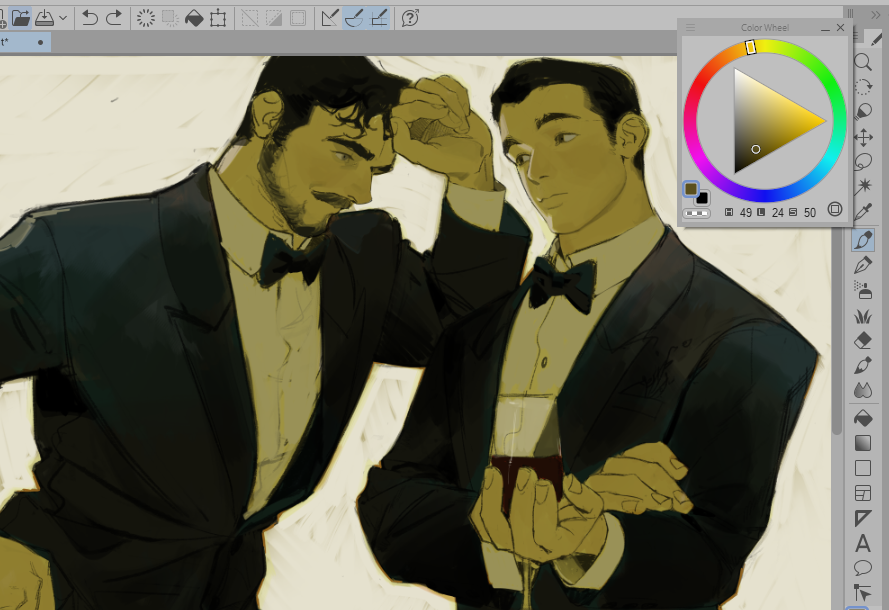Viewport: 889px width, 610px height.
Task: Select the Balloon speech bubble tool
Action: (863, 567)
